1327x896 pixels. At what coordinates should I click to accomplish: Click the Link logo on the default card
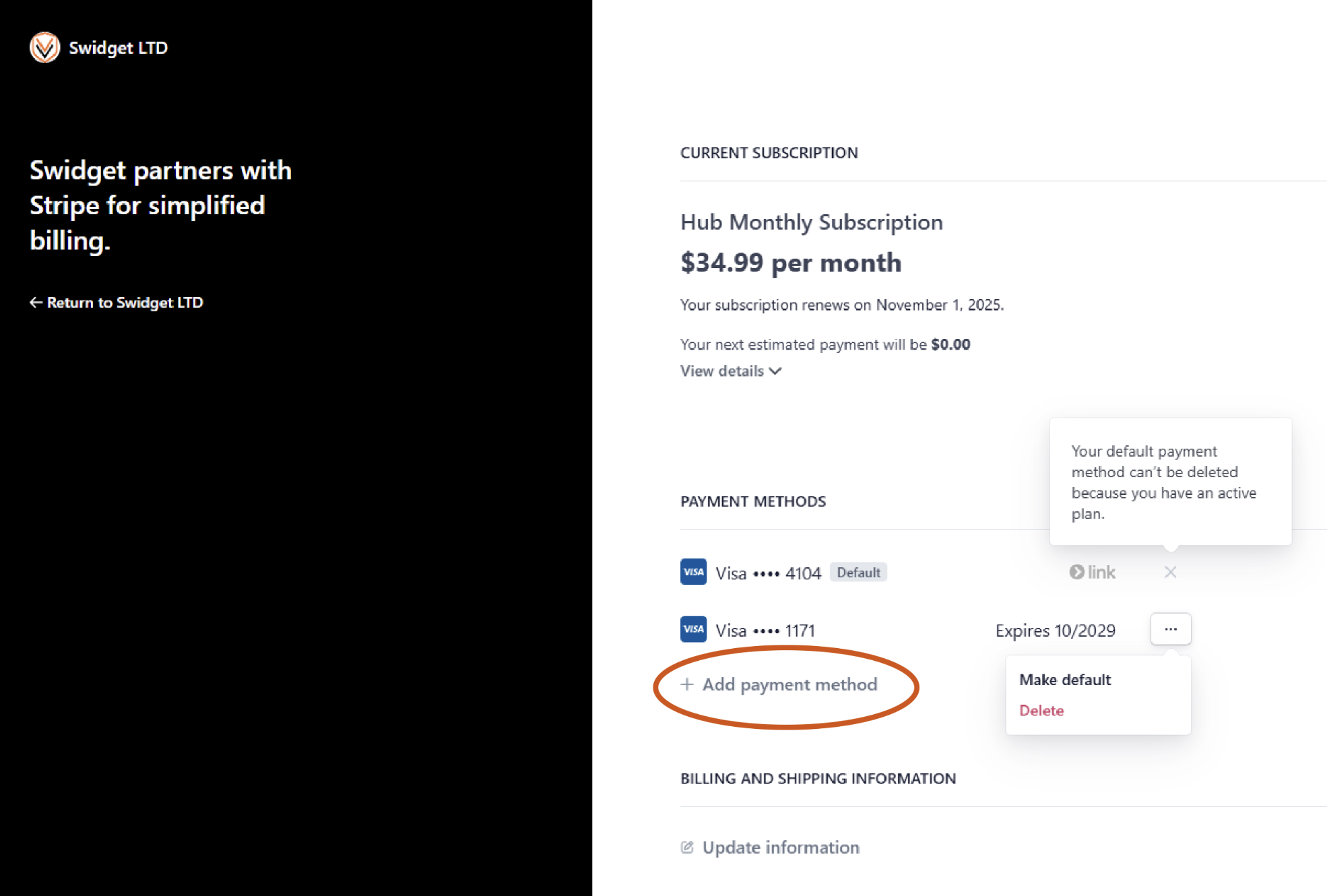click(x=1092, y=572)
